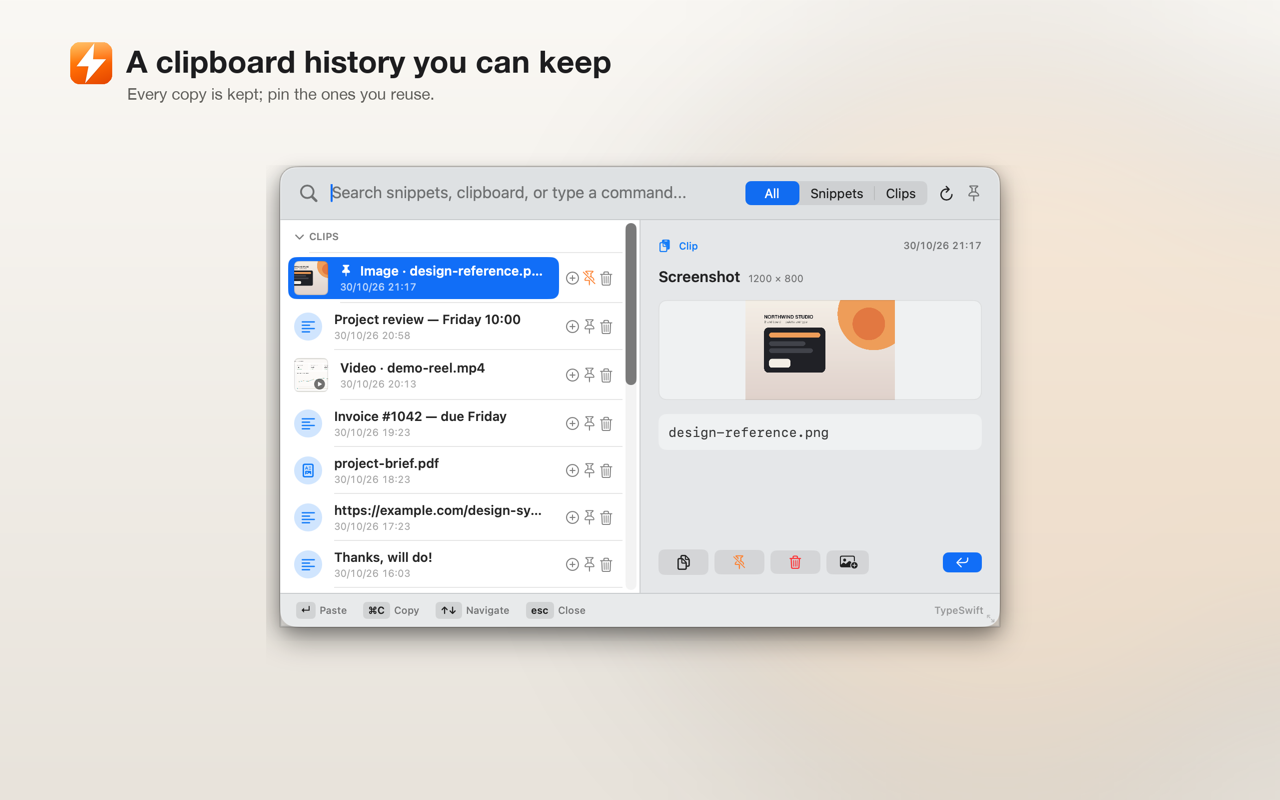The image size is (1280, 800).
Task: Delete the Video demo-reel.mp4 clip
Action: click(x=606, y=375)
